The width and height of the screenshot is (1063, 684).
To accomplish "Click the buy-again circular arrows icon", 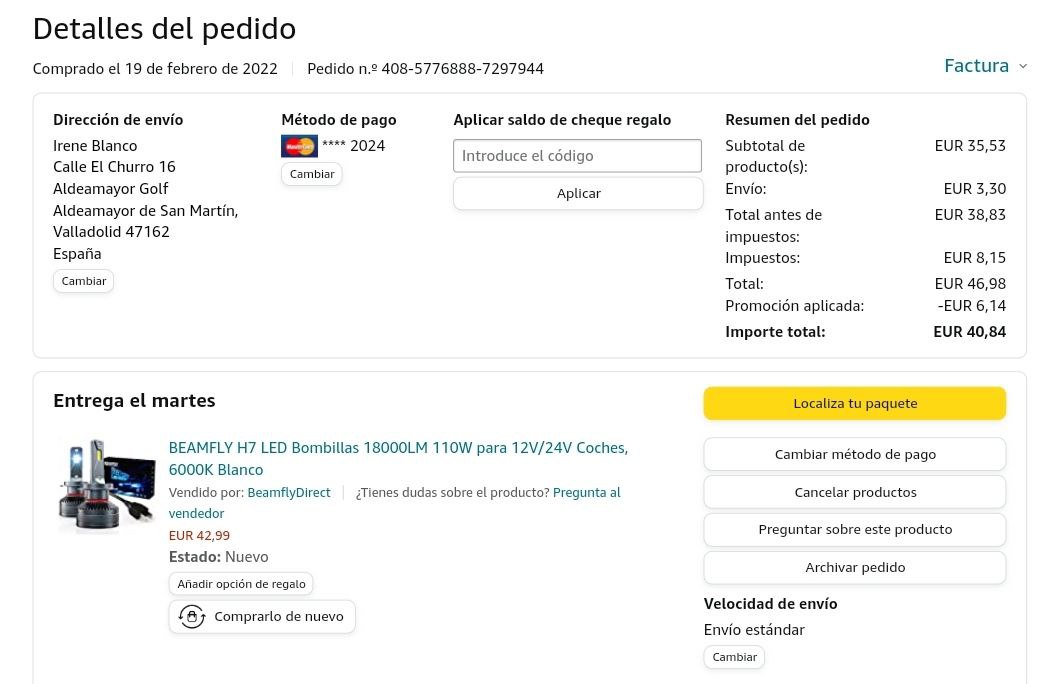I will [x=192, y=617].
